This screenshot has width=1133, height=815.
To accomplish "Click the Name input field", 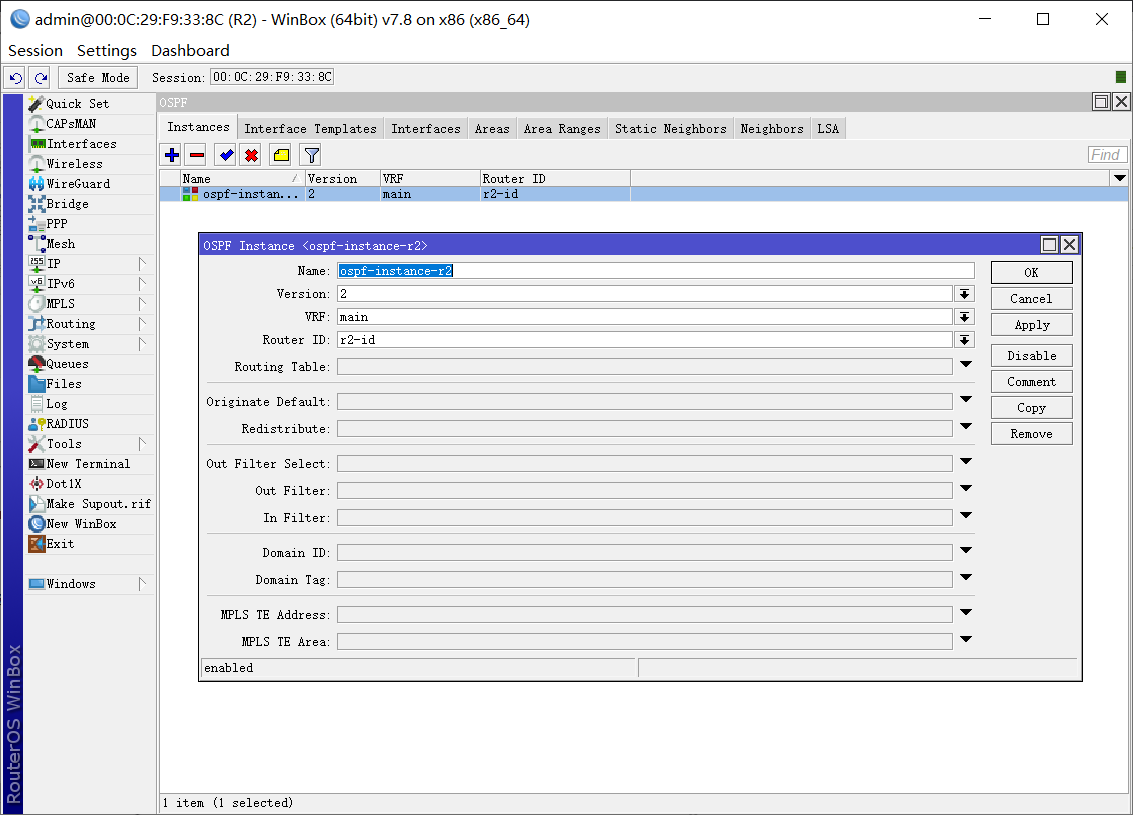I will coord(655,271).
